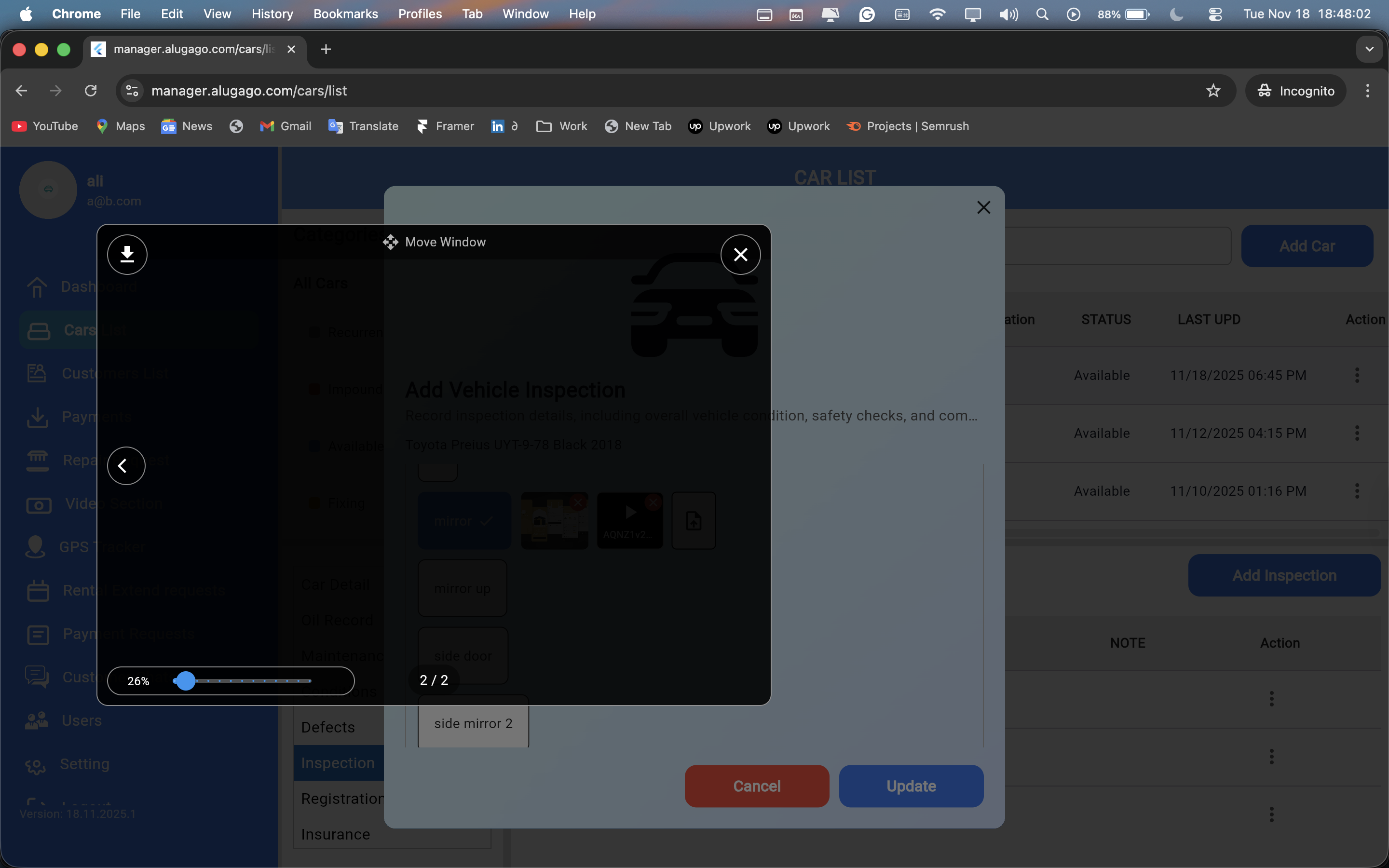The height and width of the screenshot is (868, 1389).
Task: Open Setting in the sidebar
Action: [84, 764]
